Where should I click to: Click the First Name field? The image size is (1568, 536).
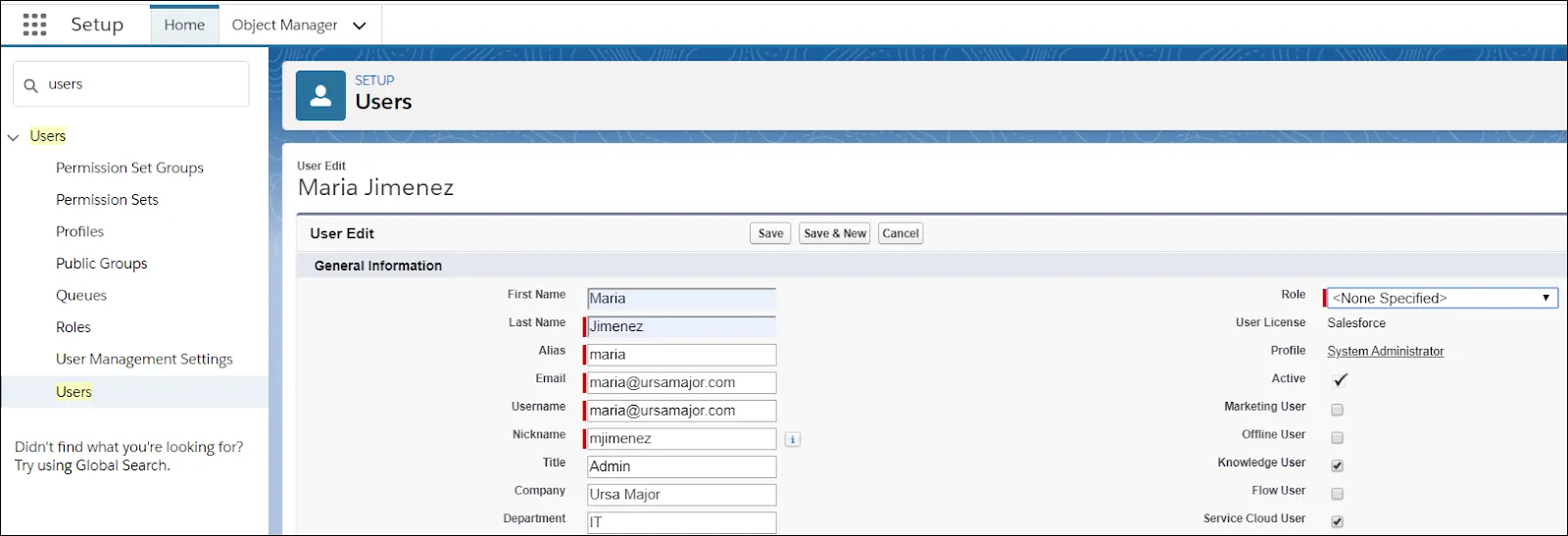point(682,299)
